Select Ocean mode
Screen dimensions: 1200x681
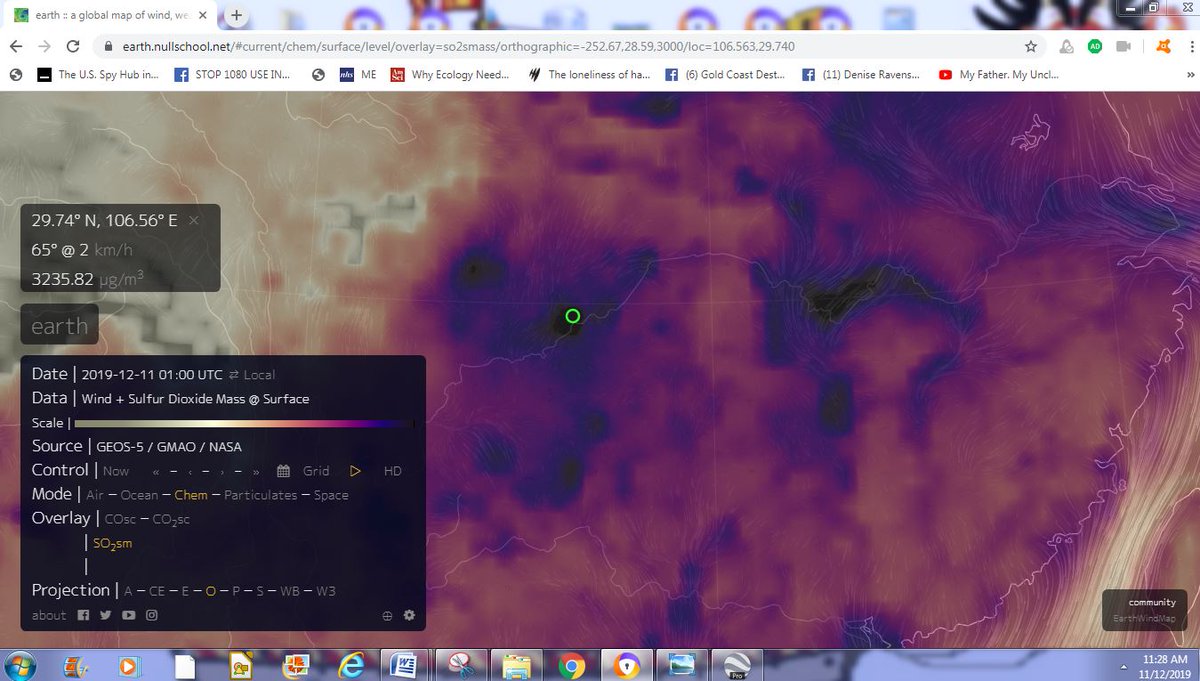(x=139, y=495)
